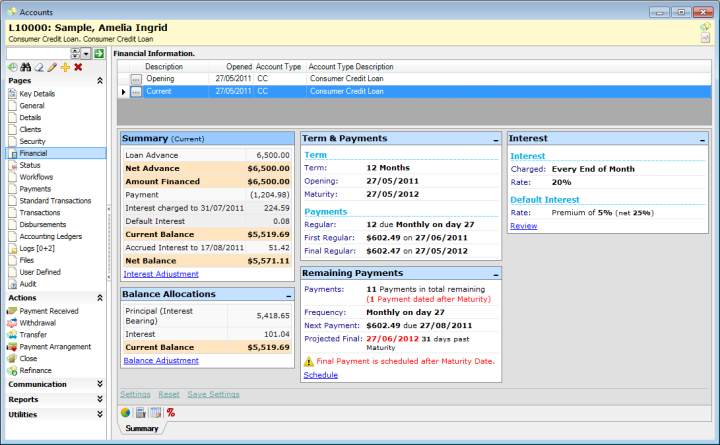Viewport: 720px width, 445px height.
Task: Click the green go arrow button
Action: [99, 53]
